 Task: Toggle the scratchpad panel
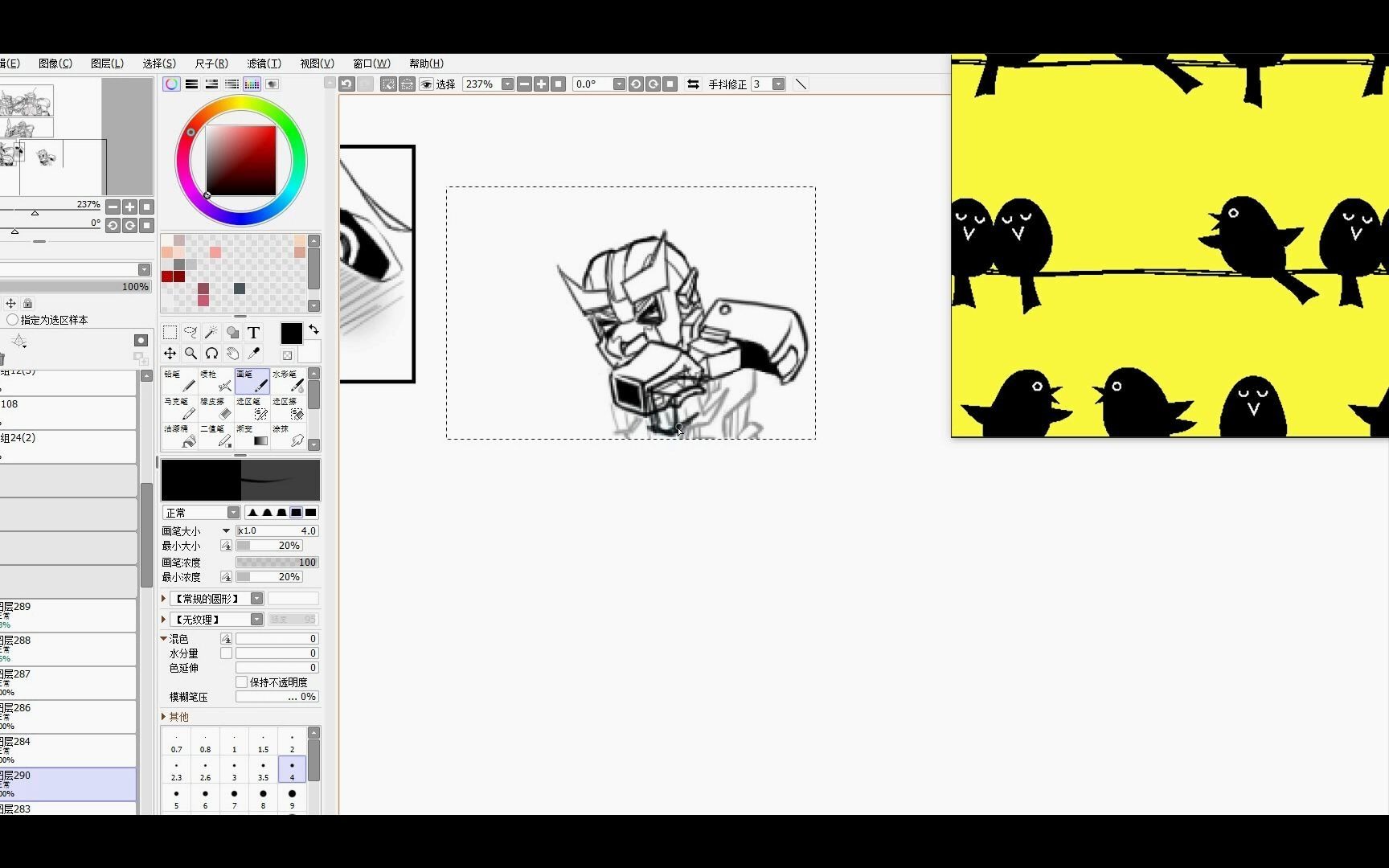[272, 84]
